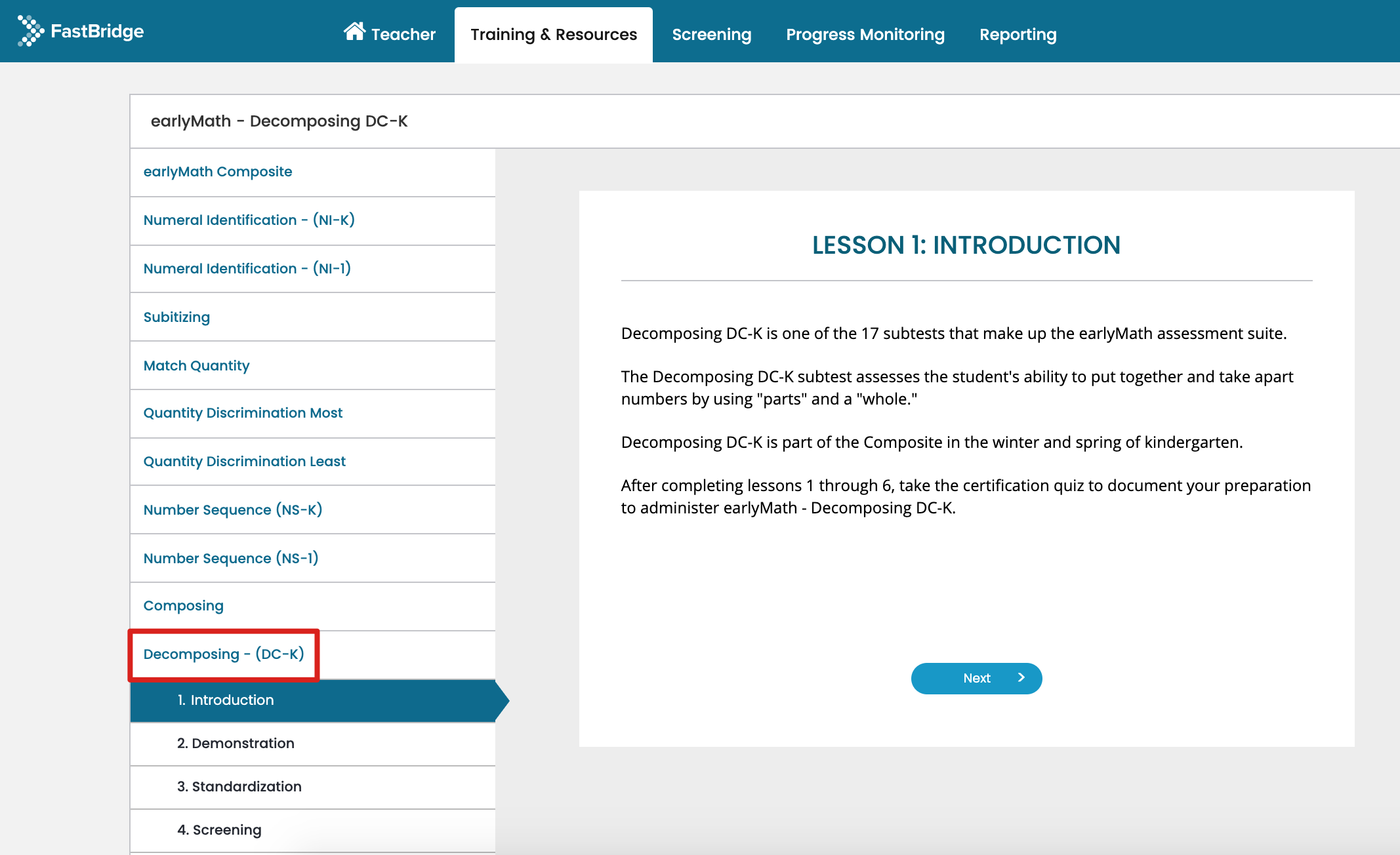This screenshot has width=1400, height=855.
Task: Click the 'LESSON 1: INTRODUCTION' heading
Action: [x=966, y=245]
